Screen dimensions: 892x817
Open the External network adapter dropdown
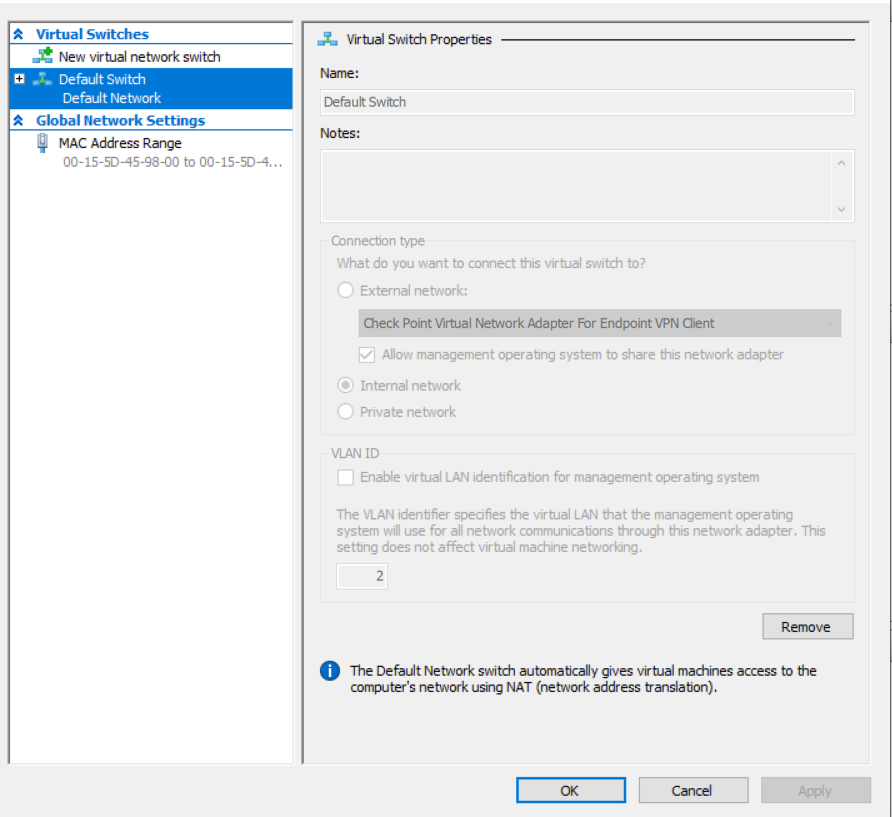coord(828,323)
